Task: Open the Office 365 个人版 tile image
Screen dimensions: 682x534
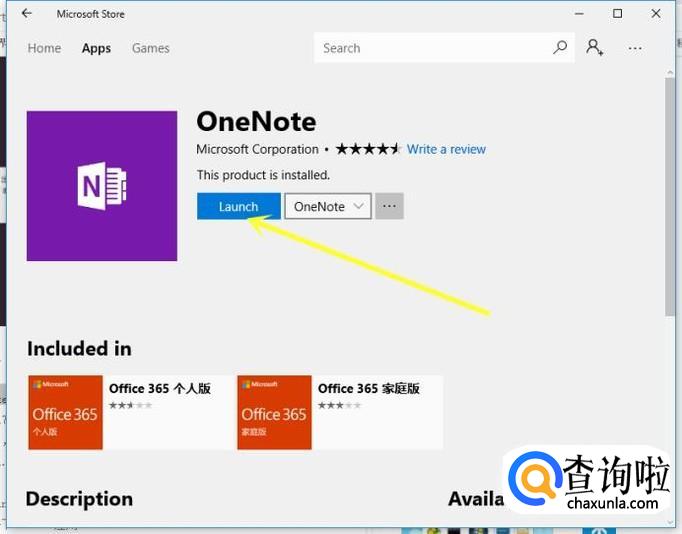Action: 65,412
